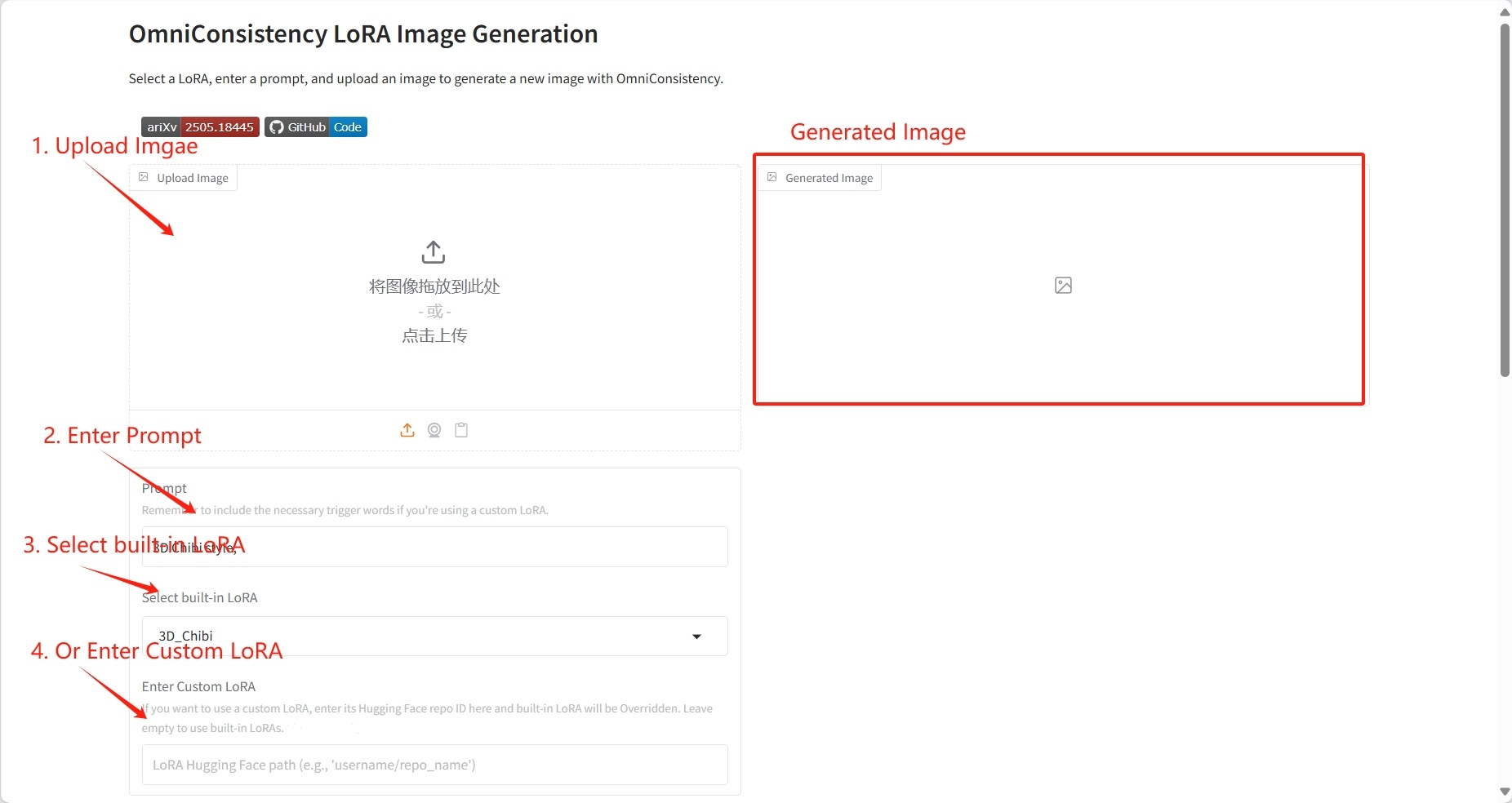Viewport: 1512px width, 803px height.
Task: Click the 点击上传 upload text
Action: [434, 335]
